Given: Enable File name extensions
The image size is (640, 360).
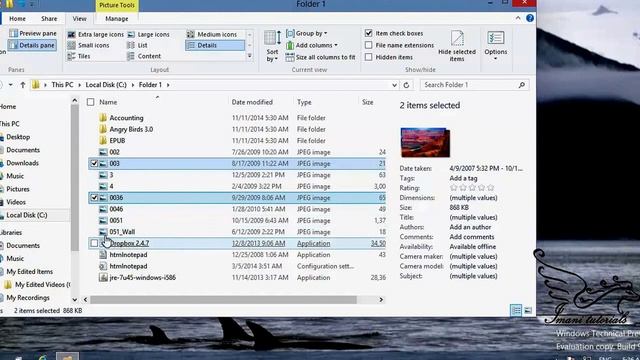Looking at the screenshot, I should (369, 45).
